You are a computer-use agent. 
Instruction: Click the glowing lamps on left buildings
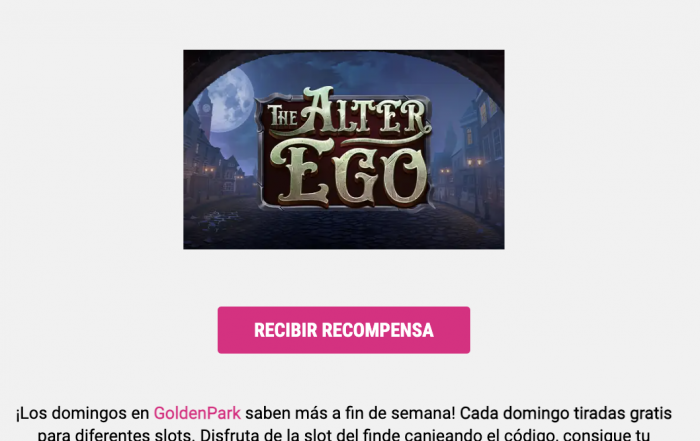click(209, 170)
